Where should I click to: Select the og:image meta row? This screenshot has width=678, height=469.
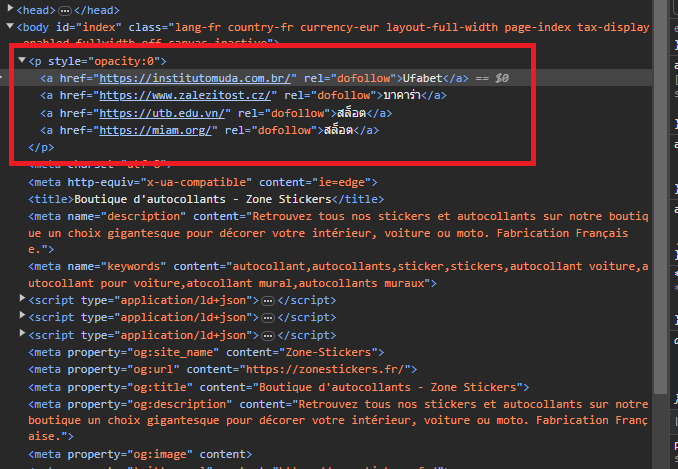(x=140, y=455)
